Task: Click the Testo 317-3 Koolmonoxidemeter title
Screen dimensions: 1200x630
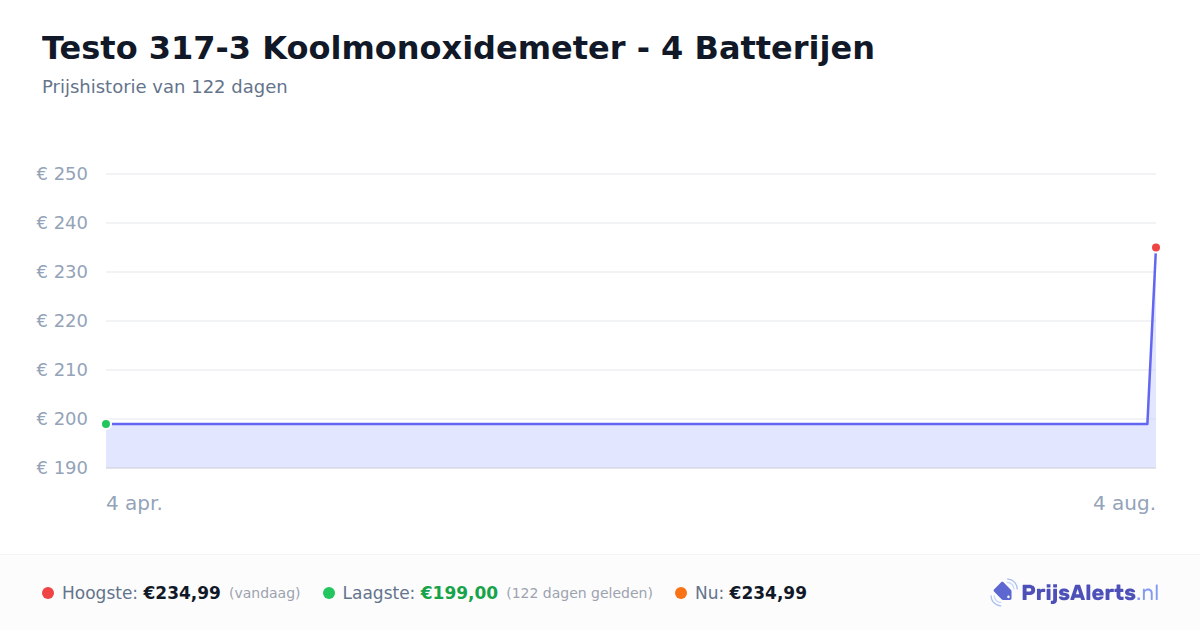Action: [458, 48]
